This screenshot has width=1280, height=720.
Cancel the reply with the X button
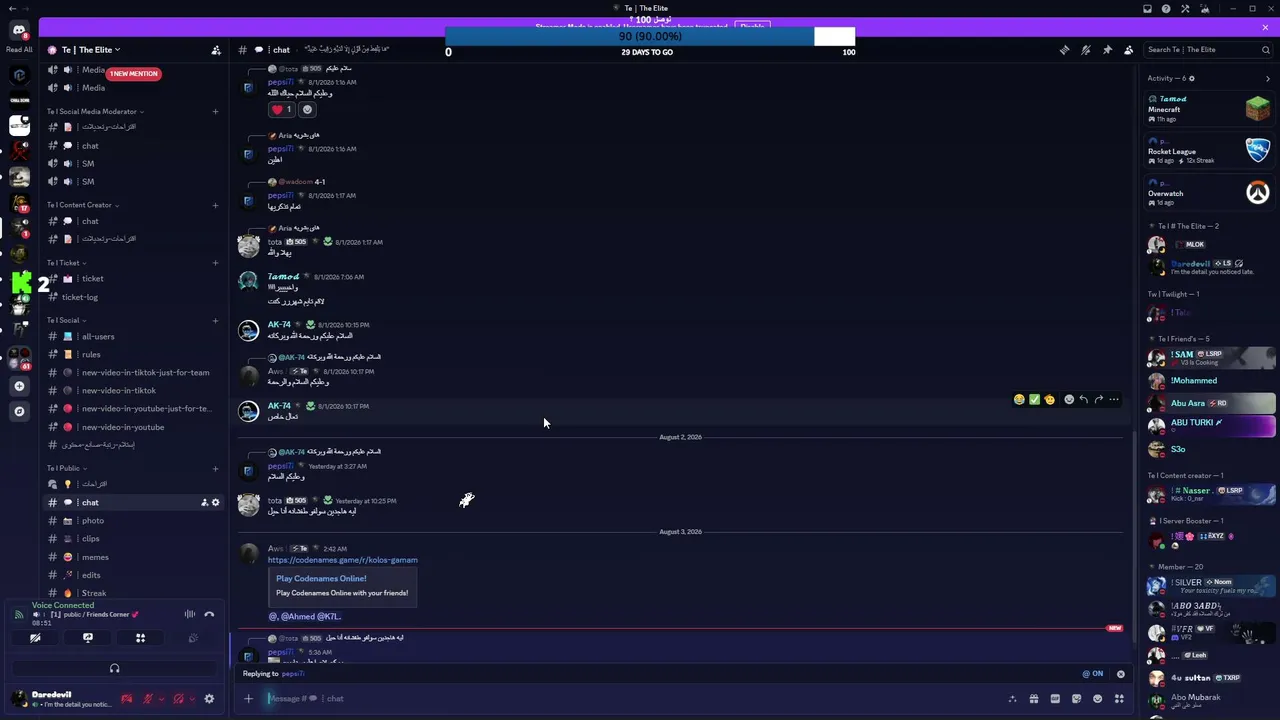tap(1120, 674)
